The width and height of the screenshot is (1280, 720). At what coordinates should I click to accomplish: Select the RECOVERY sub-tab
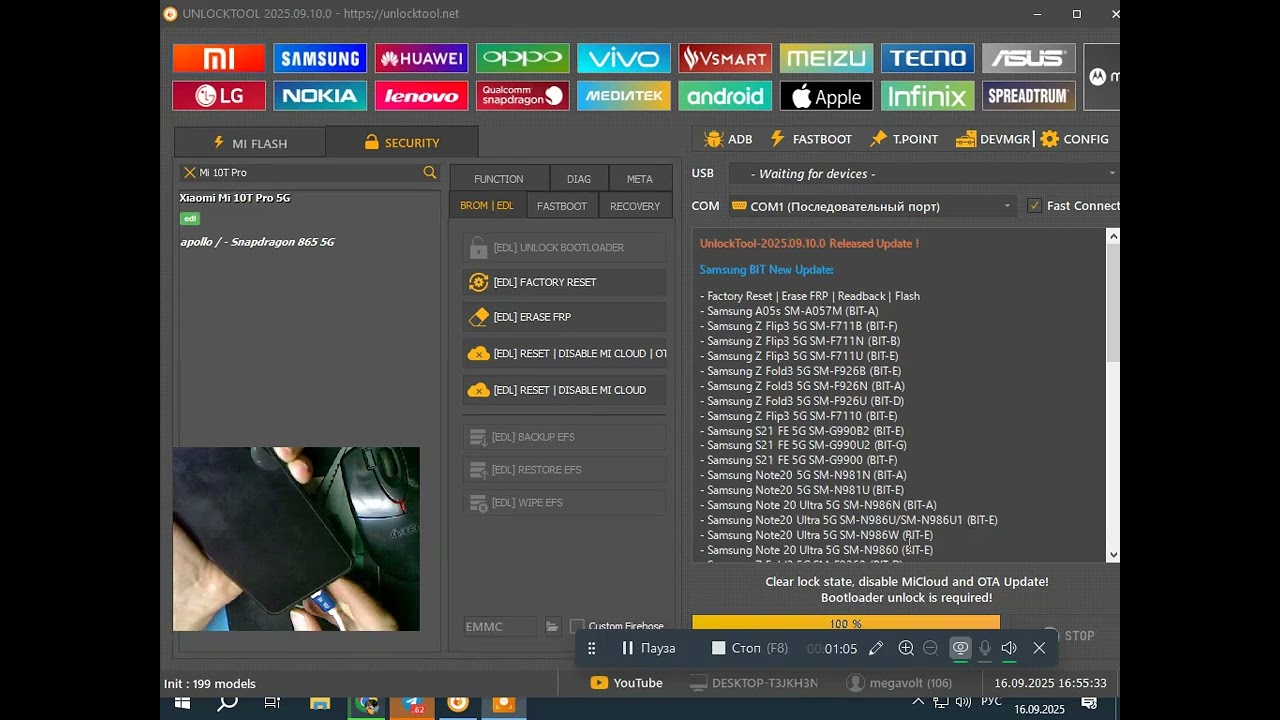[635, 206]
